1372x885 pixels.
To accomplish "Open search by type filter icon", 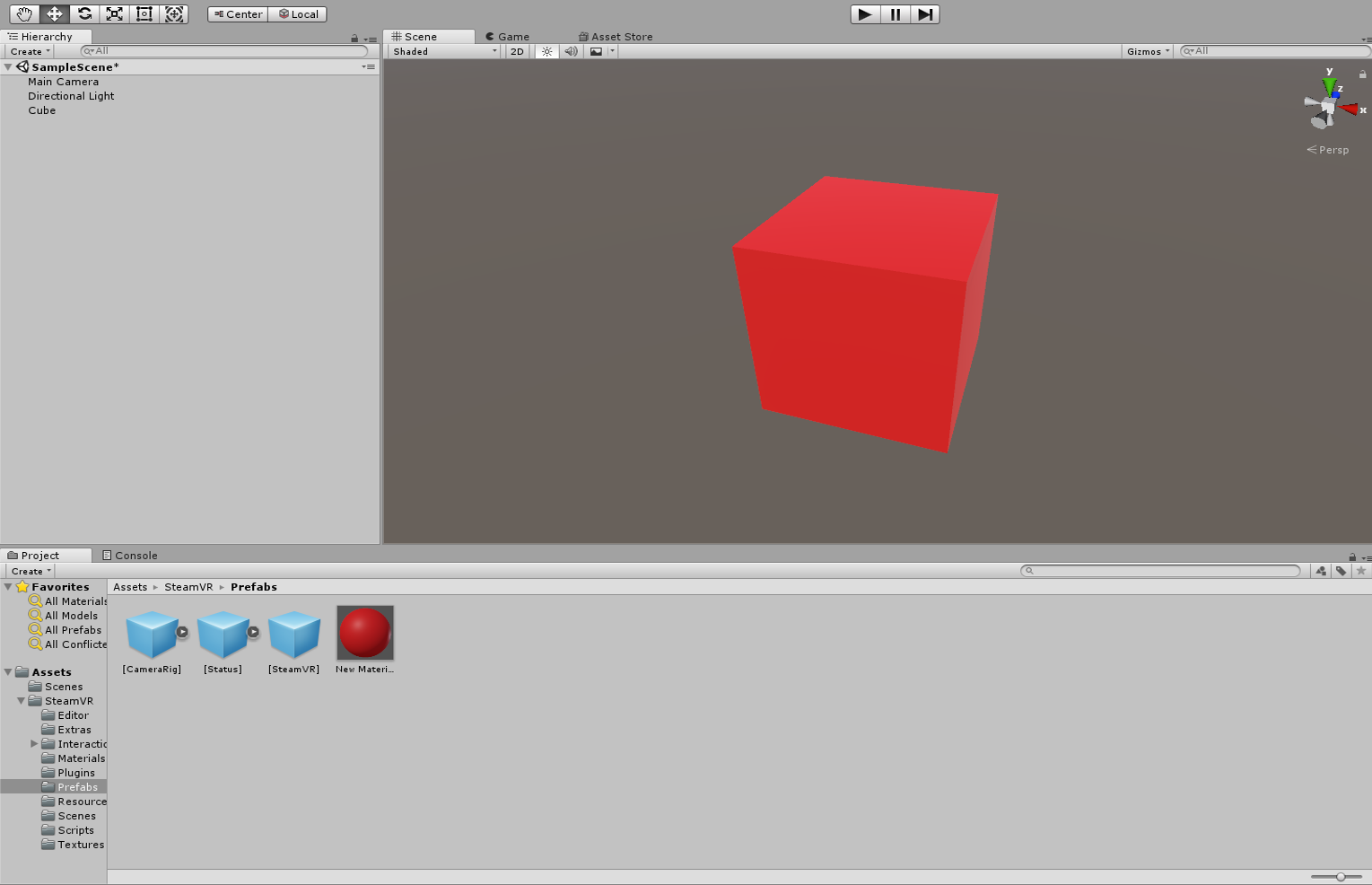I will 1321,571.
